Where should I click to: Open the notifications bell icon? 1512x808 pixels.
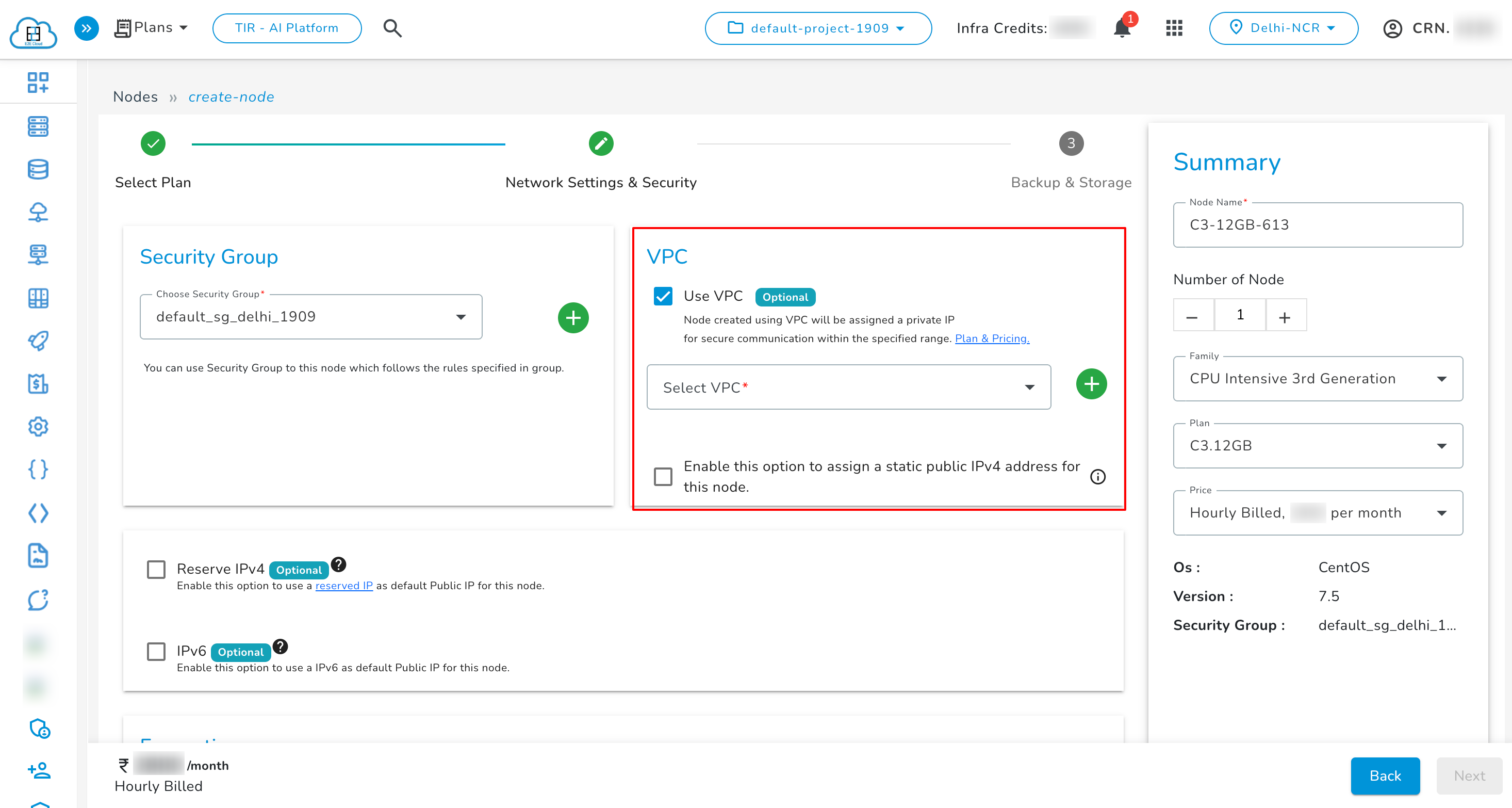pos(1122,27)
